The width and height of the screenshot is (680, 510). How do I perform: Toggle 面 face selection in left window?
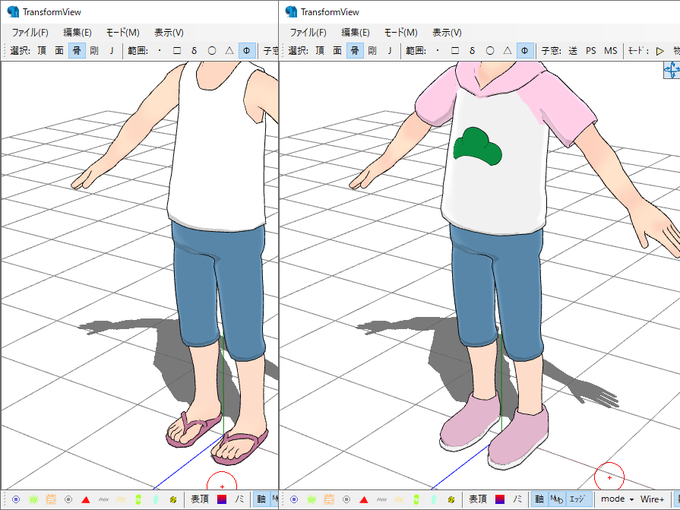pos(59,51)
